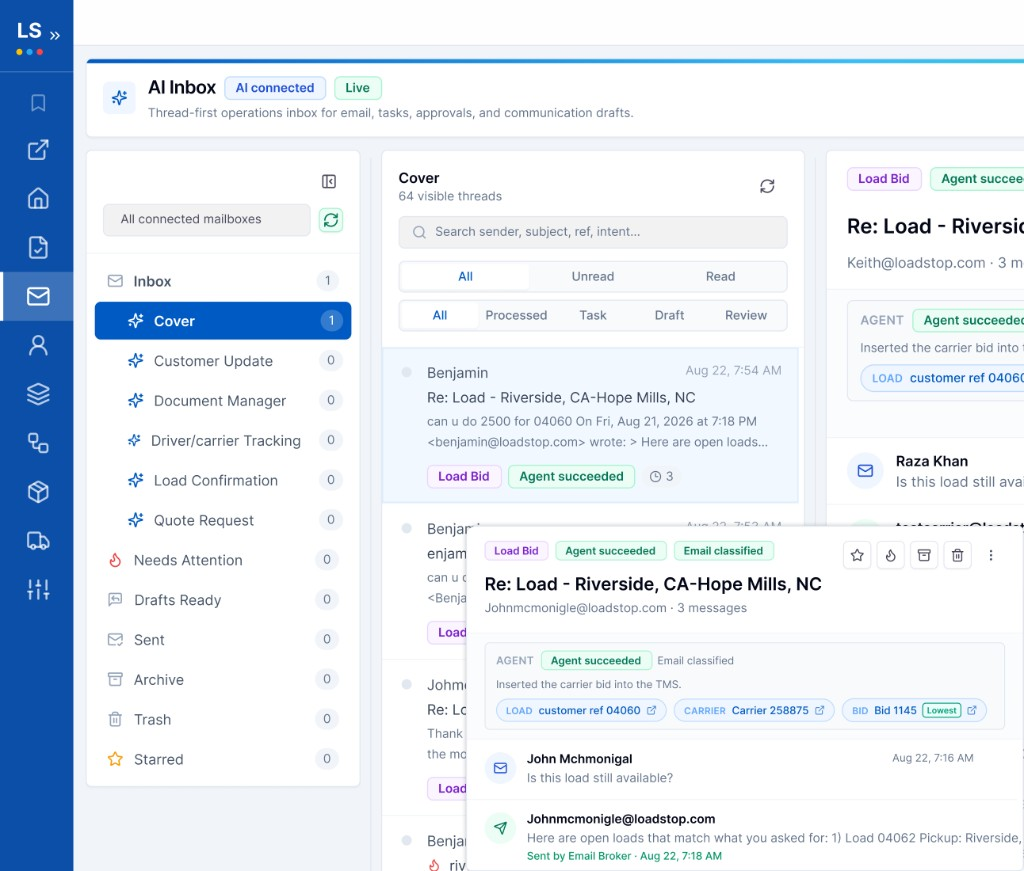Image resolution: width=1024 pixels, height=871 pixels.
Task: Open the sliders settings sidebar icon
Action: click(x=38, y=590)
